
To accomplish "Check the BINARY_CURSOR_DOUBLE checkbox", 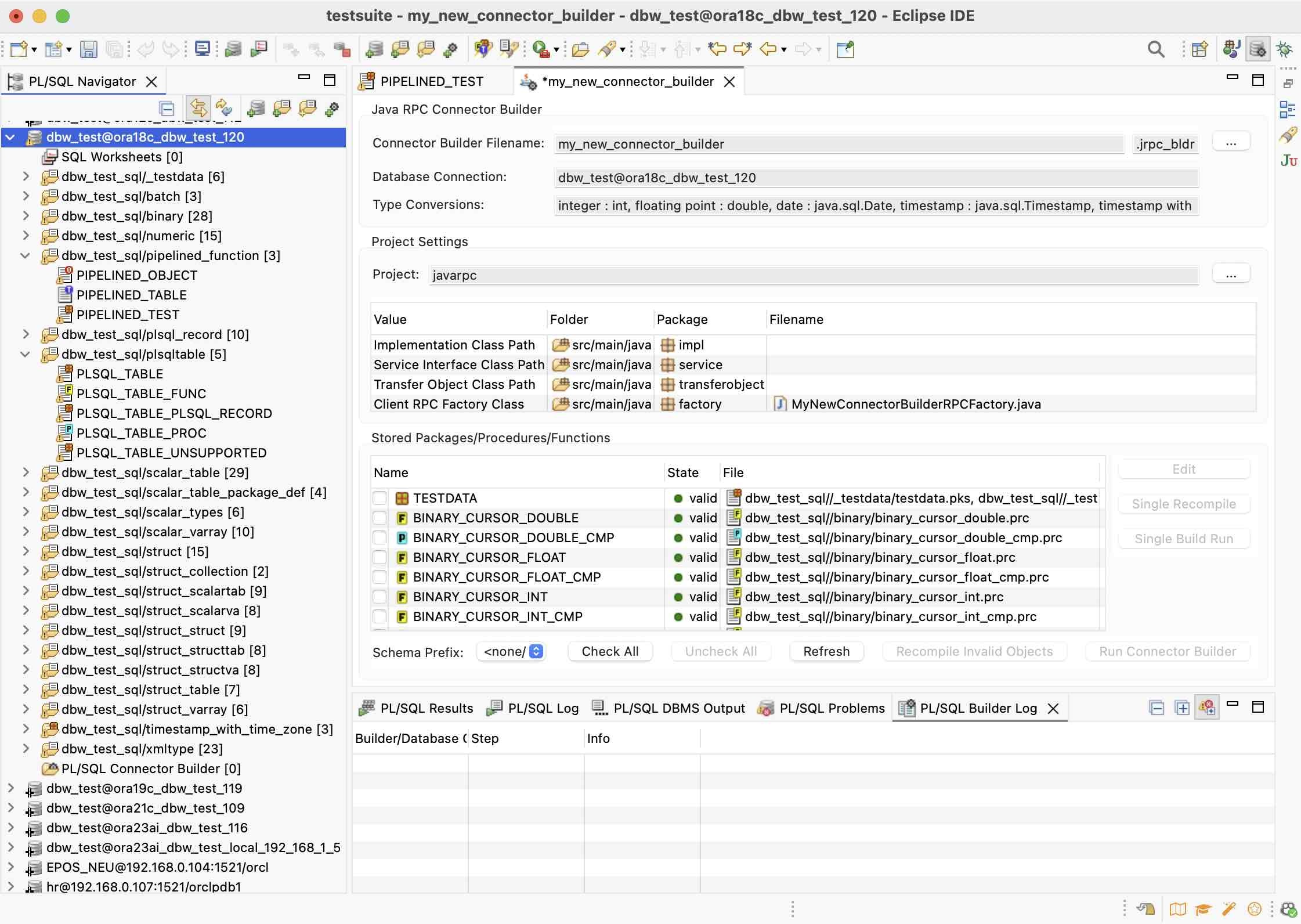I will pos(380,518).
